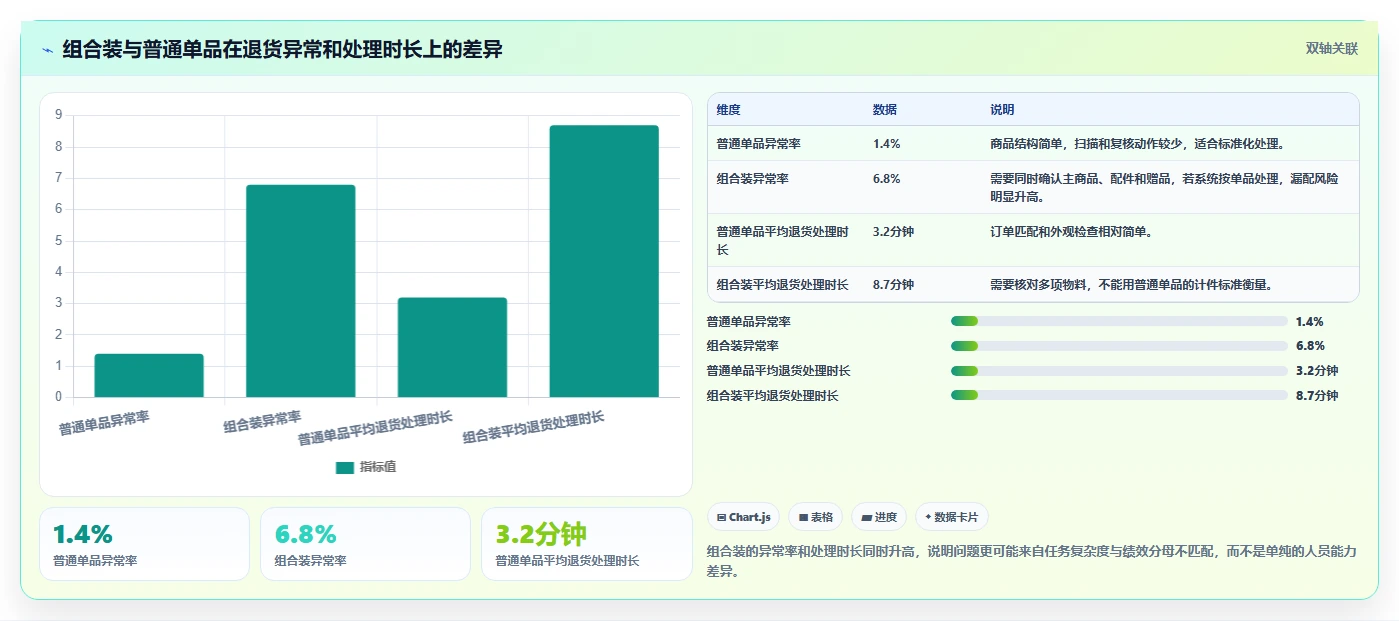
Task: Click the 3.2分钟 data card
Action: coord(586,544)
